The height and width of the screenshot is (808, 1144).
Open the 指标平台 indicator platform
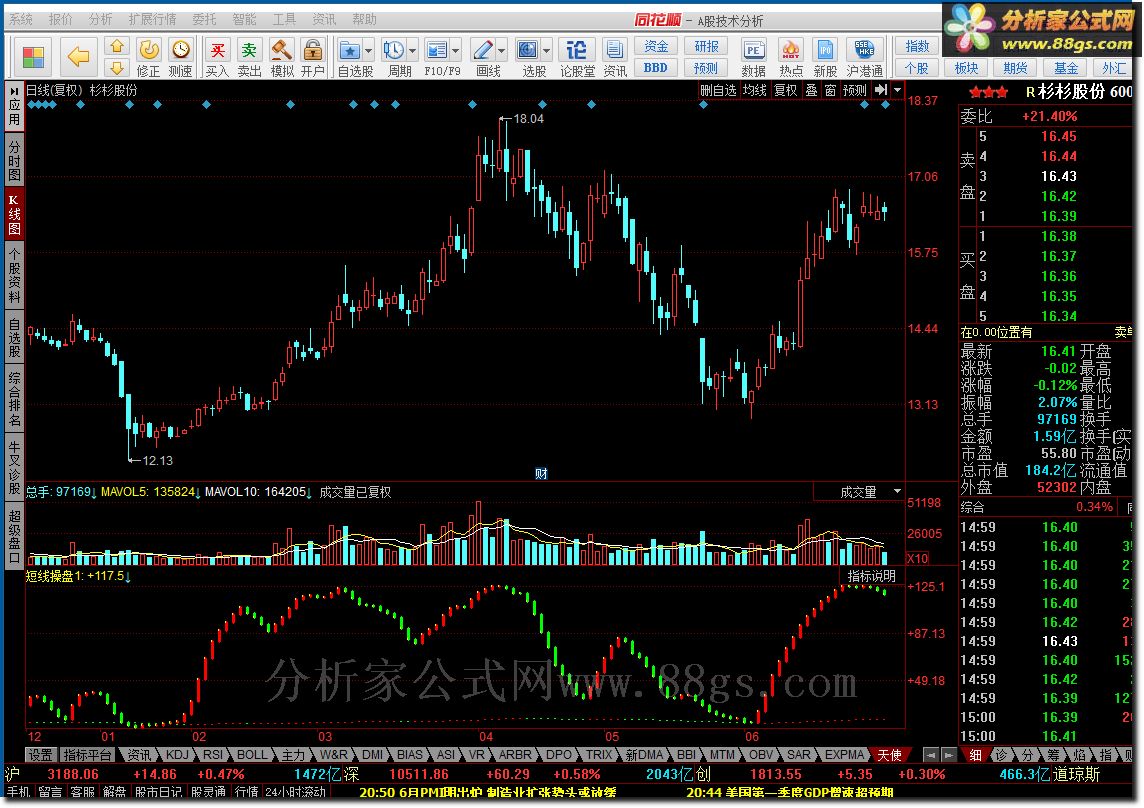tap(88, 755)
